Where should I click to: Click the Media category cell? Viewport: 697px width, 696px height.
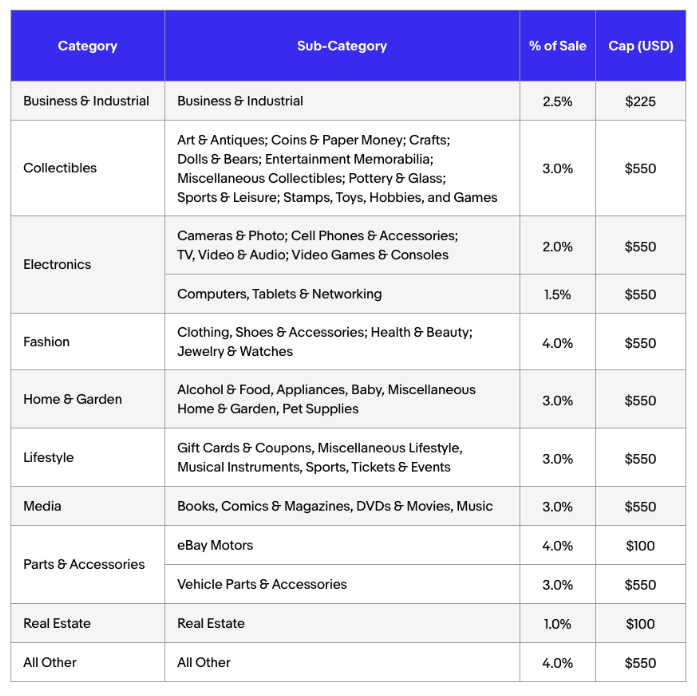42,506
